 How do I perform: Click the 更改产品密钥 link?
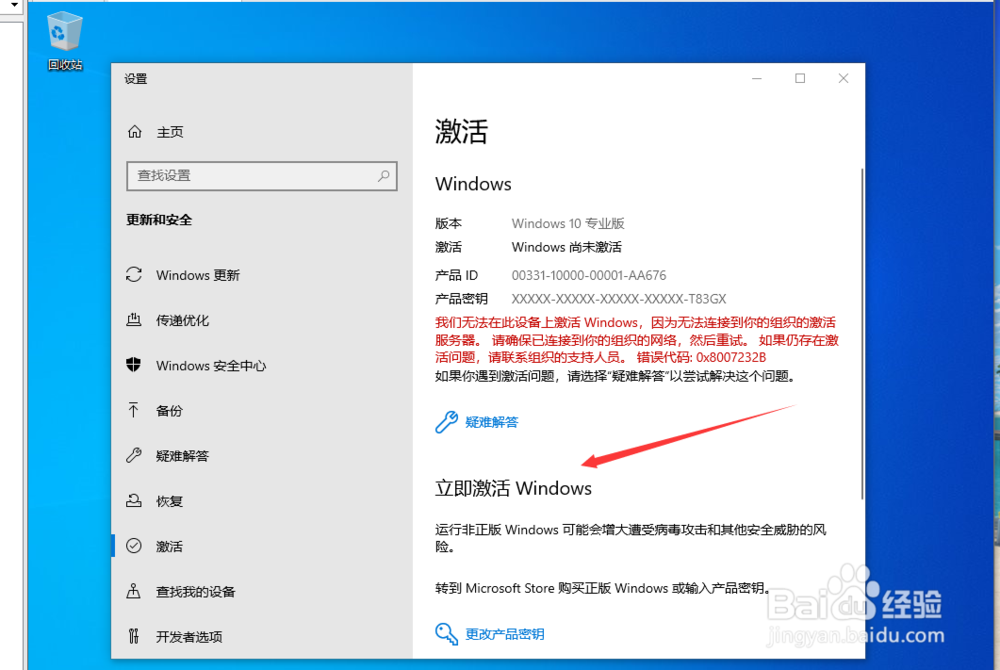504,634
